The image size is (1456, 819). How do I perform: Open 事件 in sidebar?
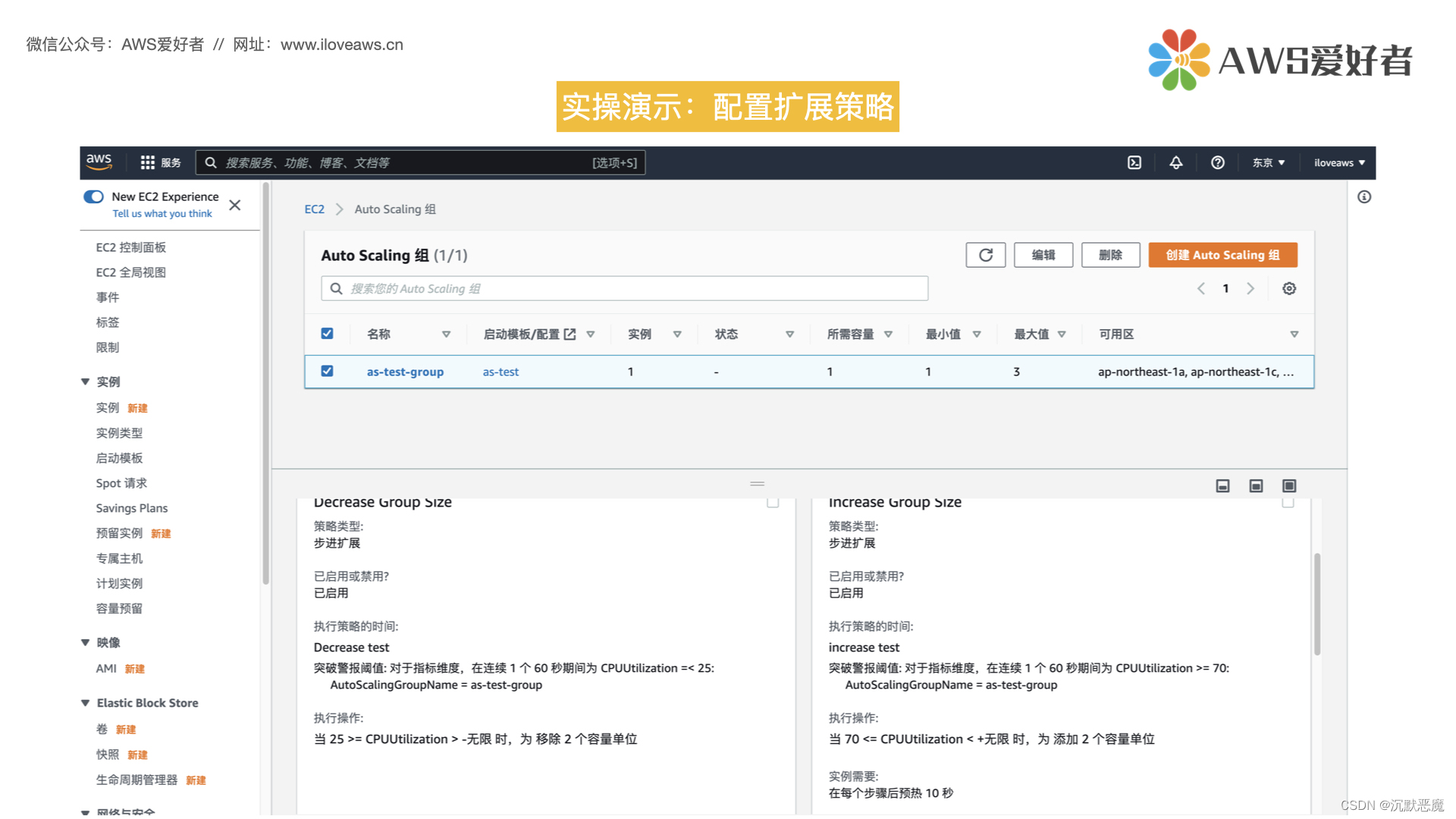coord(108,297)
